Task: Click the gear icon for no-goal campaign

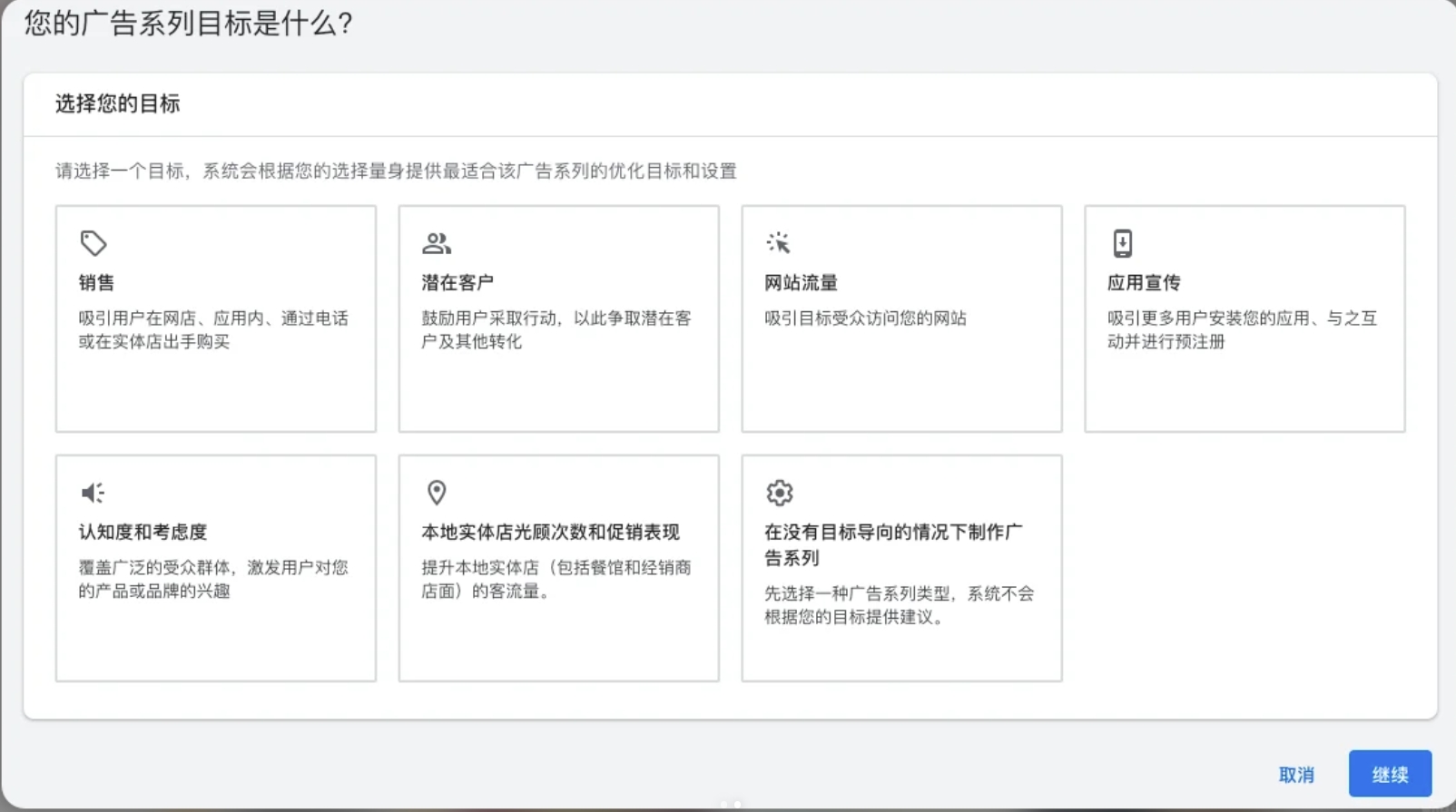Action: 780,493
